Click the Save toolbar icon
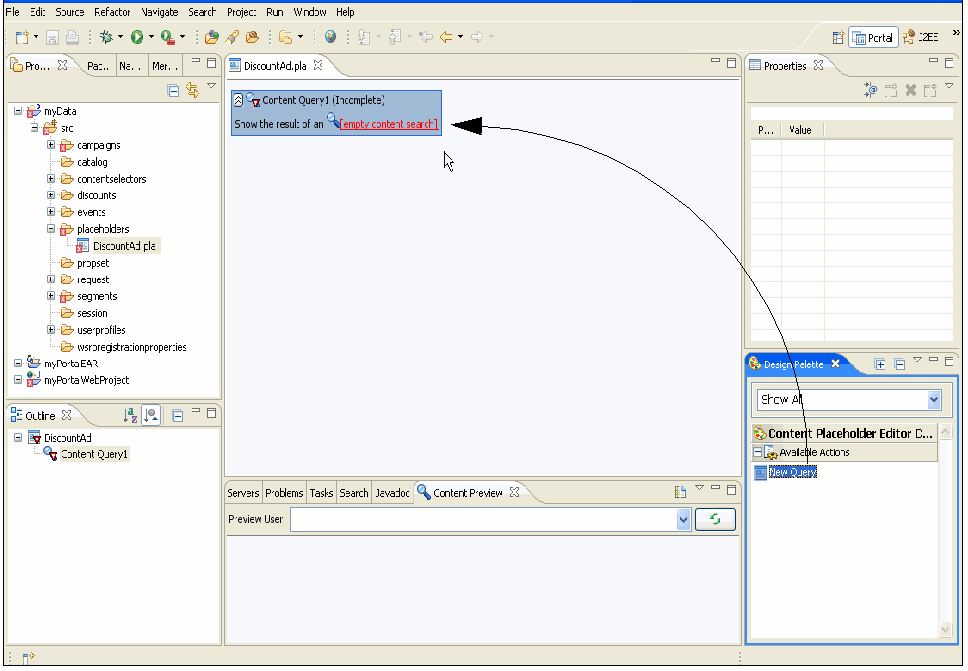The width and height of the screenshot is (968, 671). click(x=52, y=38)
